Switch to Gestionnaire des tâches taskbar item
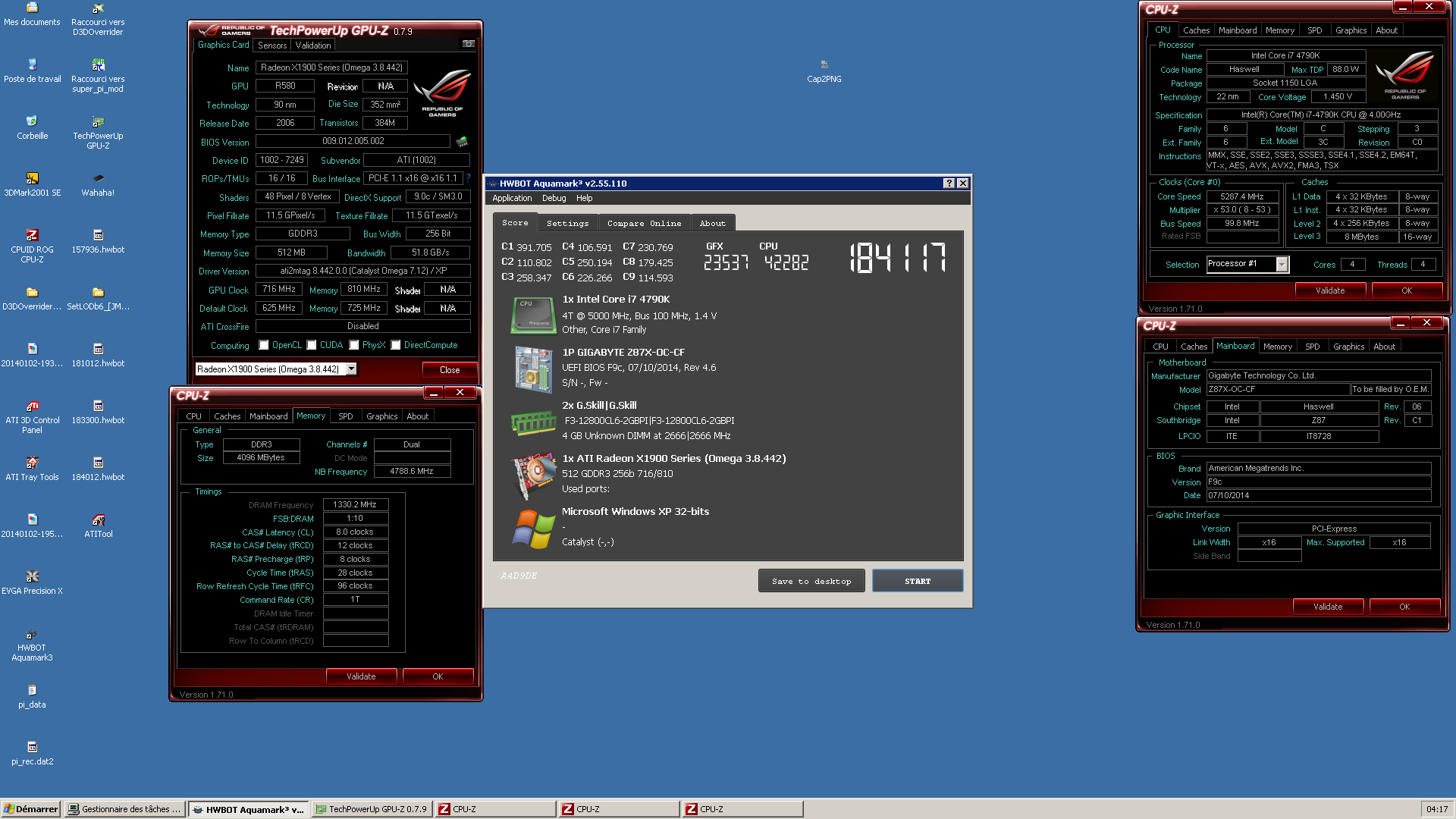Viewport: 1456px width, 819px height. coord(124,809)
